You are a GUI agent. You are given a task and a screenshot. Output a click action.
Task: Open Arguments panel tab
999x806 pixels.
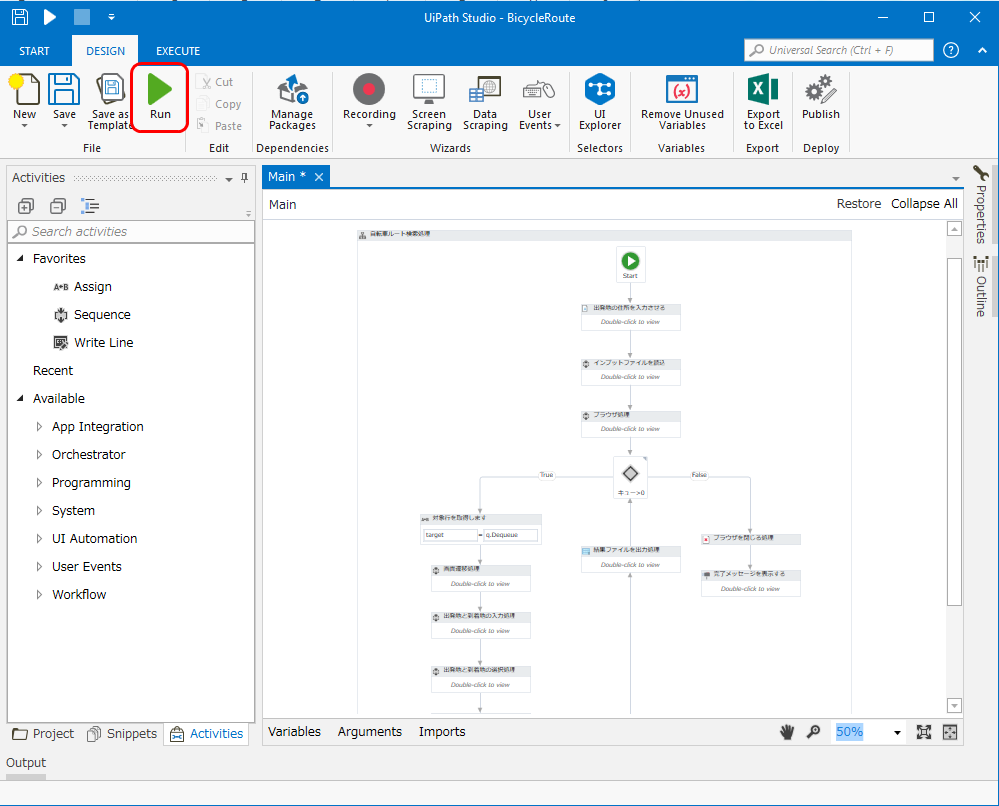370,731
